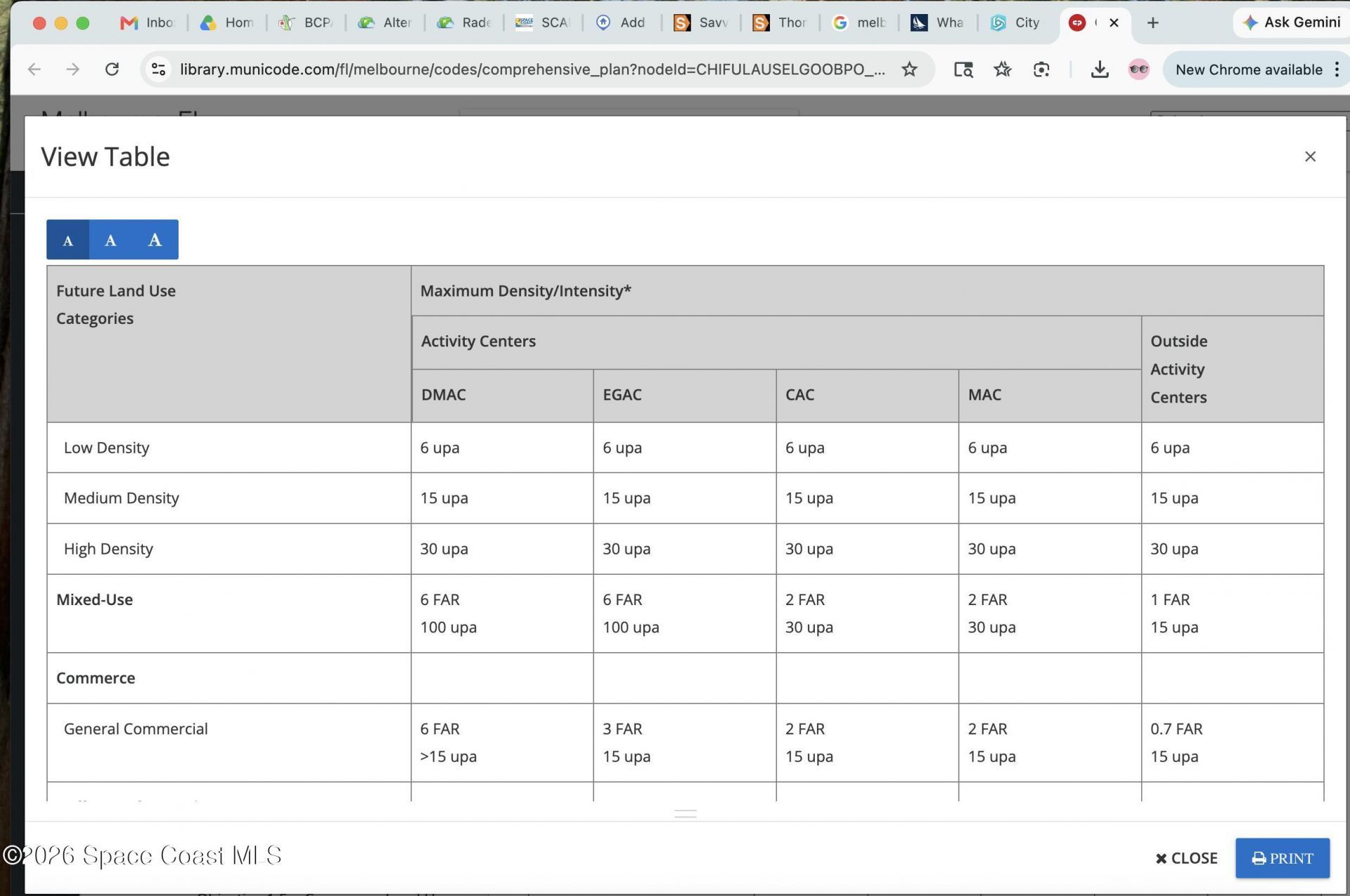Switch to the City browser tab

point(1016,22)
